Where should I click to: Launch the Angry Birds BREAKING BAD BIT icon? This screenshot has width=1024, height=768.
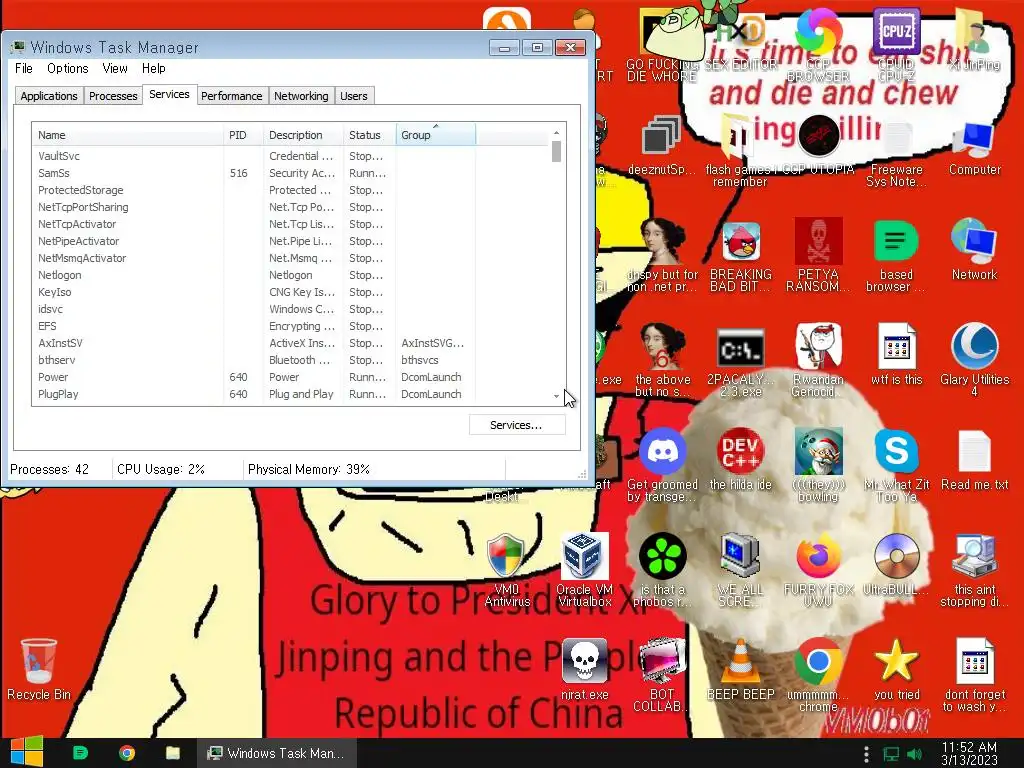[x=741, y=257]
